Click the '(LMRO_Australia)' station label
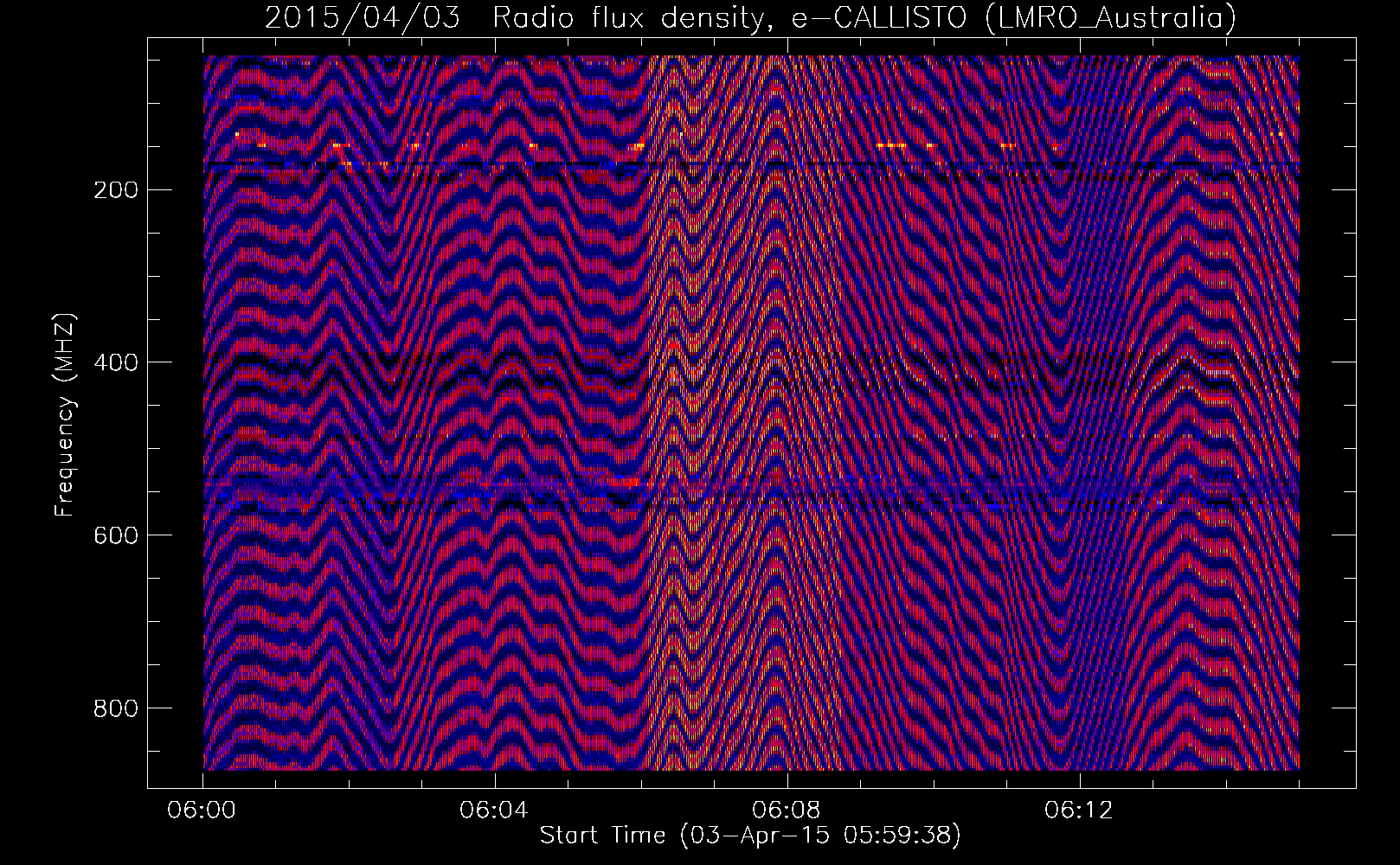 click(1111, 18)
